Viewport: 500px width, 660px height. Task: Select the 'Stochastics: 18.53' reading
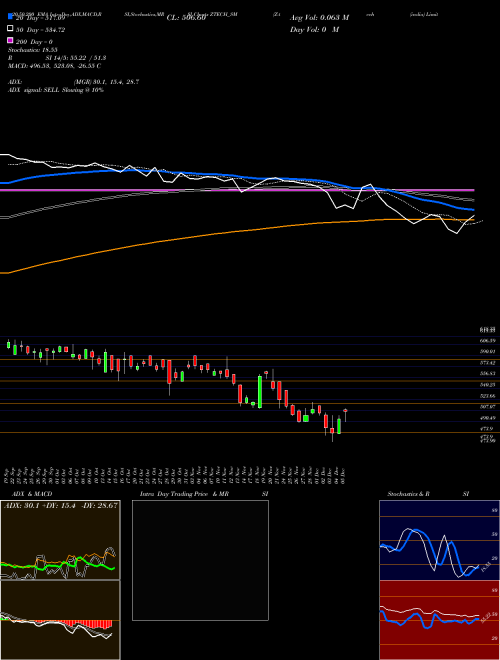[x=32, y=50]
